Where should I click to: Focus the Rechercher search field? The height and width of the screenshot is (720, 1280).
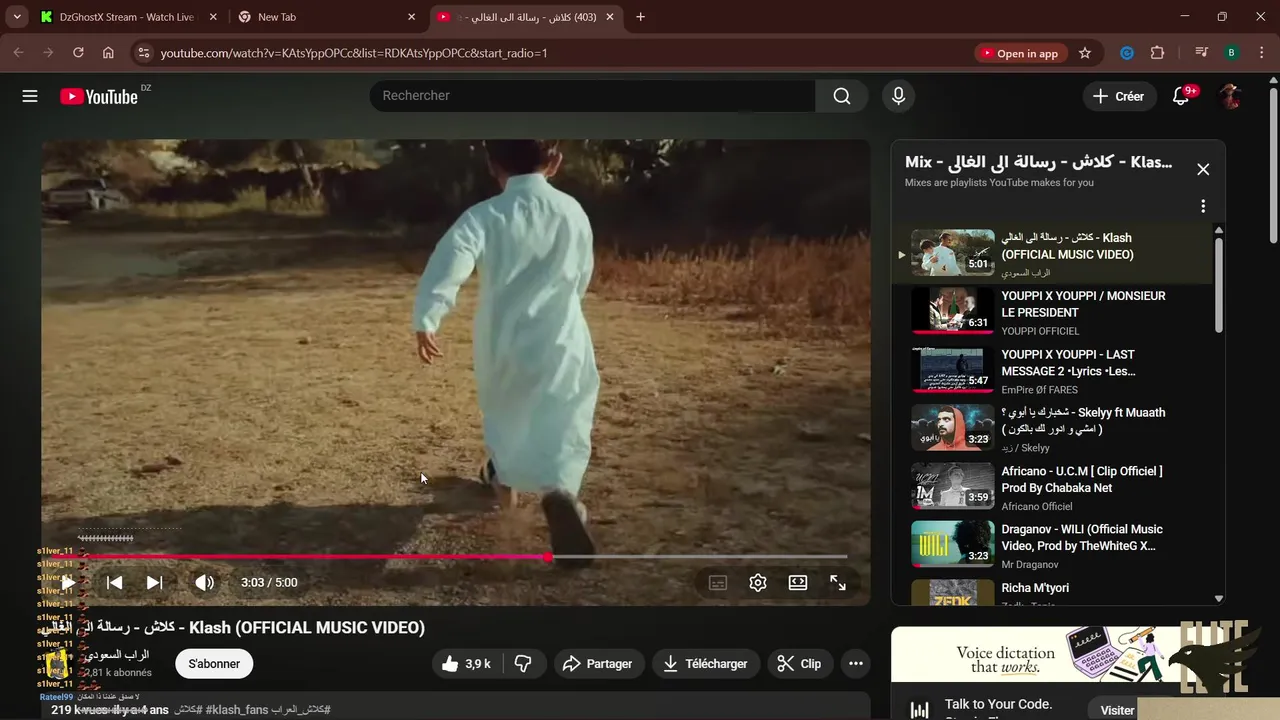(x=592, y=96)
